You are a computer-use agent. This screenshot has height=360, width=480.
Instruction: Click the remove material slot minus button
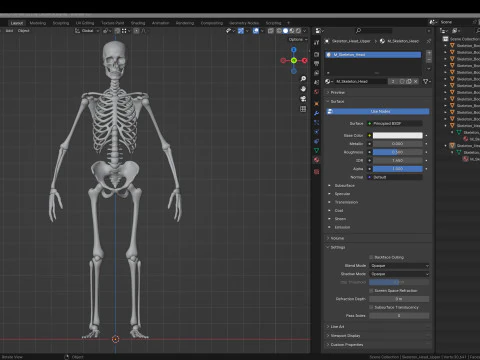[429, 60]
